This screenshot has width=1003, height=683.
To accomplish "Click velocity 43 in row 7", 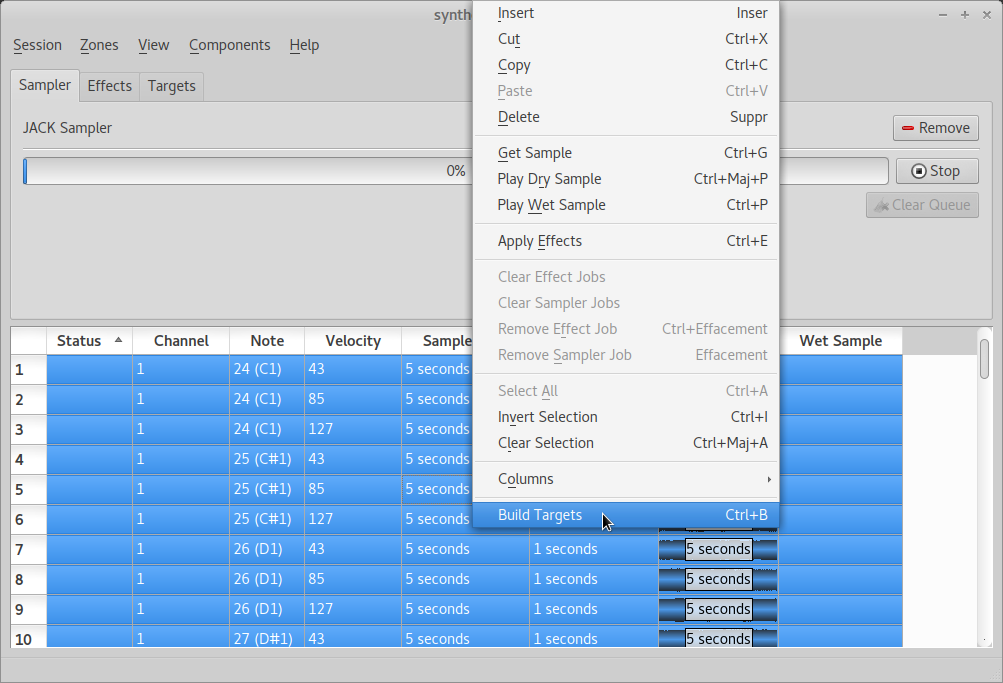I will tap(353, 549).
